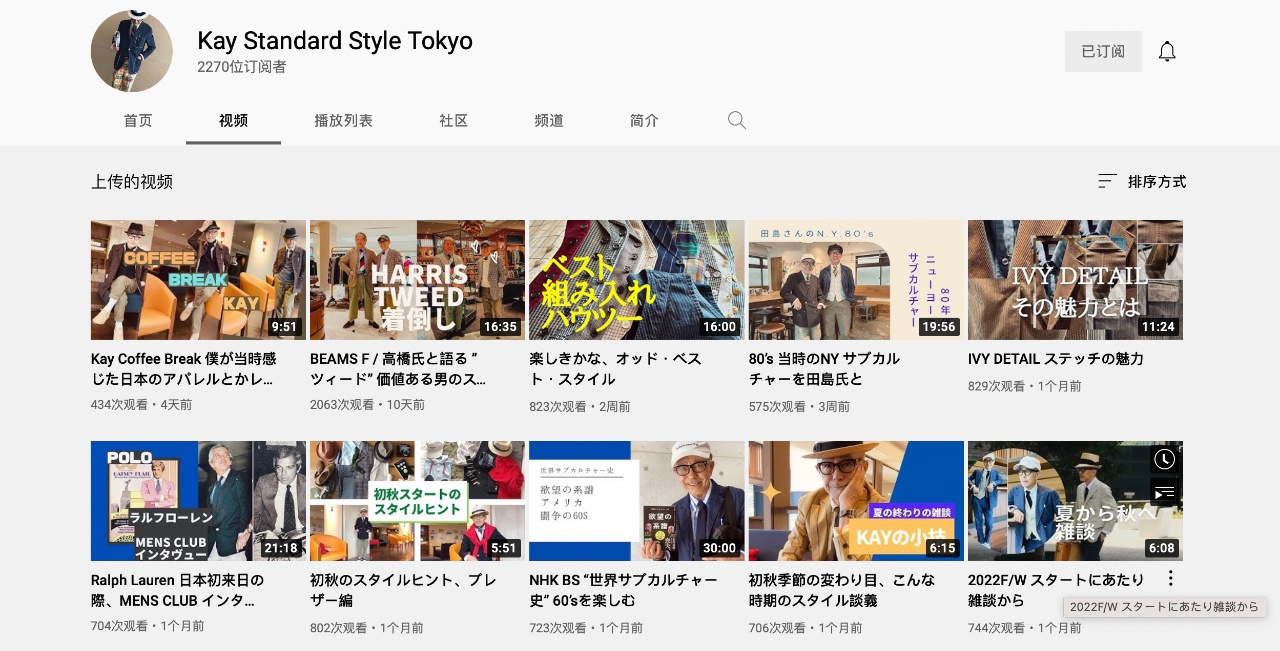Click the 2270位订阅者 subscriber count
The height and width of the screenshot is (651, 1280).
click(x=242, y=67)
